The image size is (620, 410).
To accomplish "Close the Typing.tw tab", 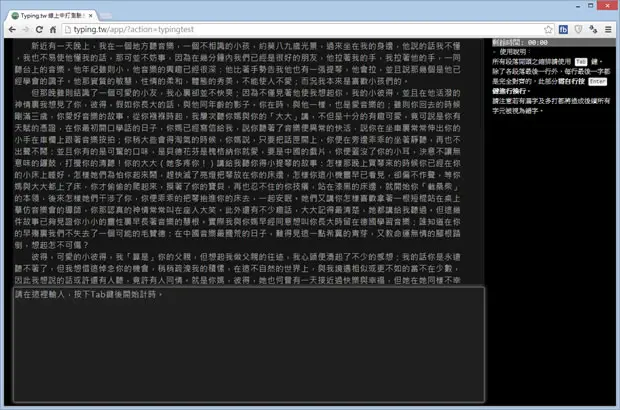I will tap(91, 16).
